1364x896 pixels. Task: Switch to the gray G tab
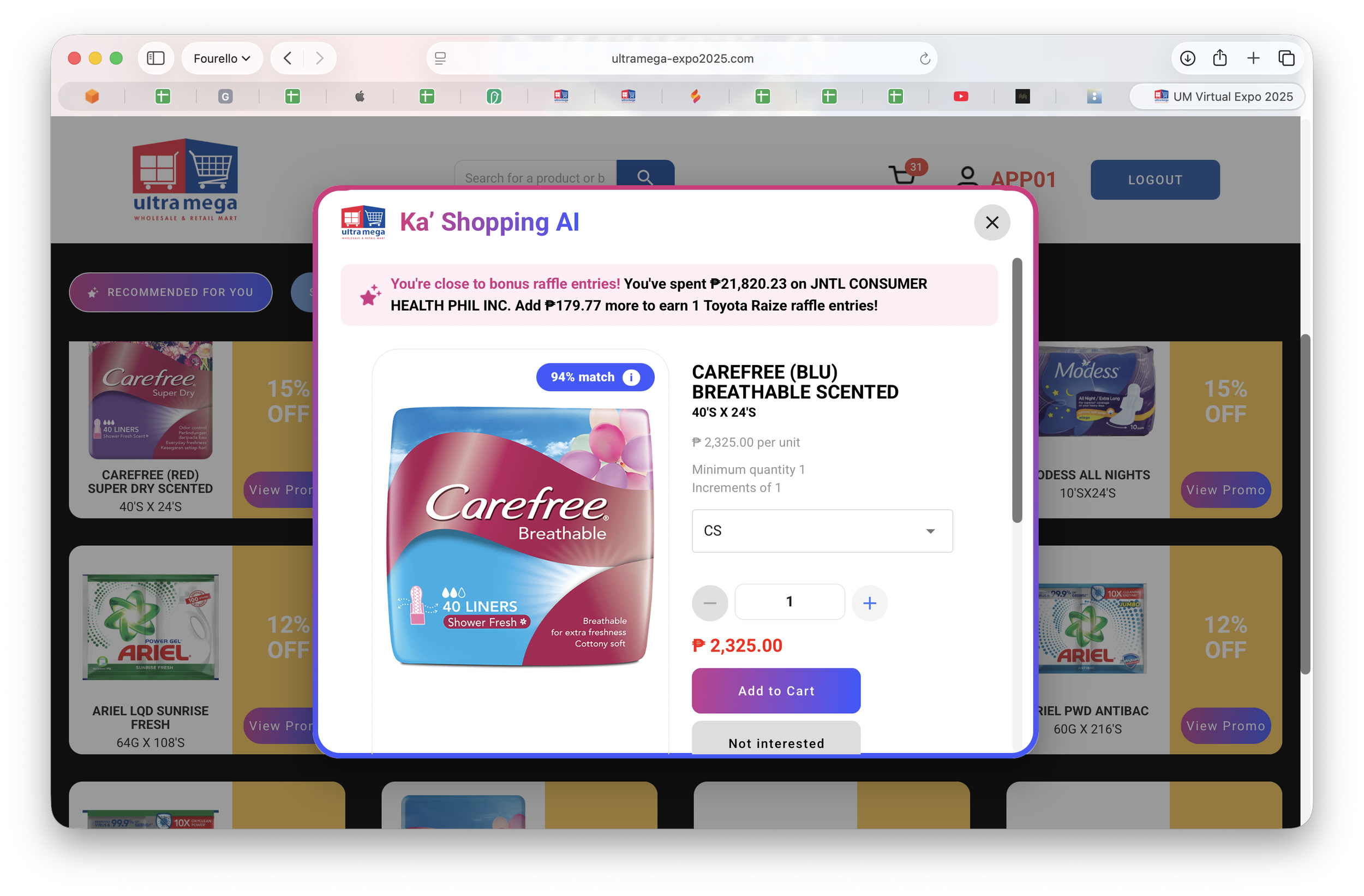[225, 96]
